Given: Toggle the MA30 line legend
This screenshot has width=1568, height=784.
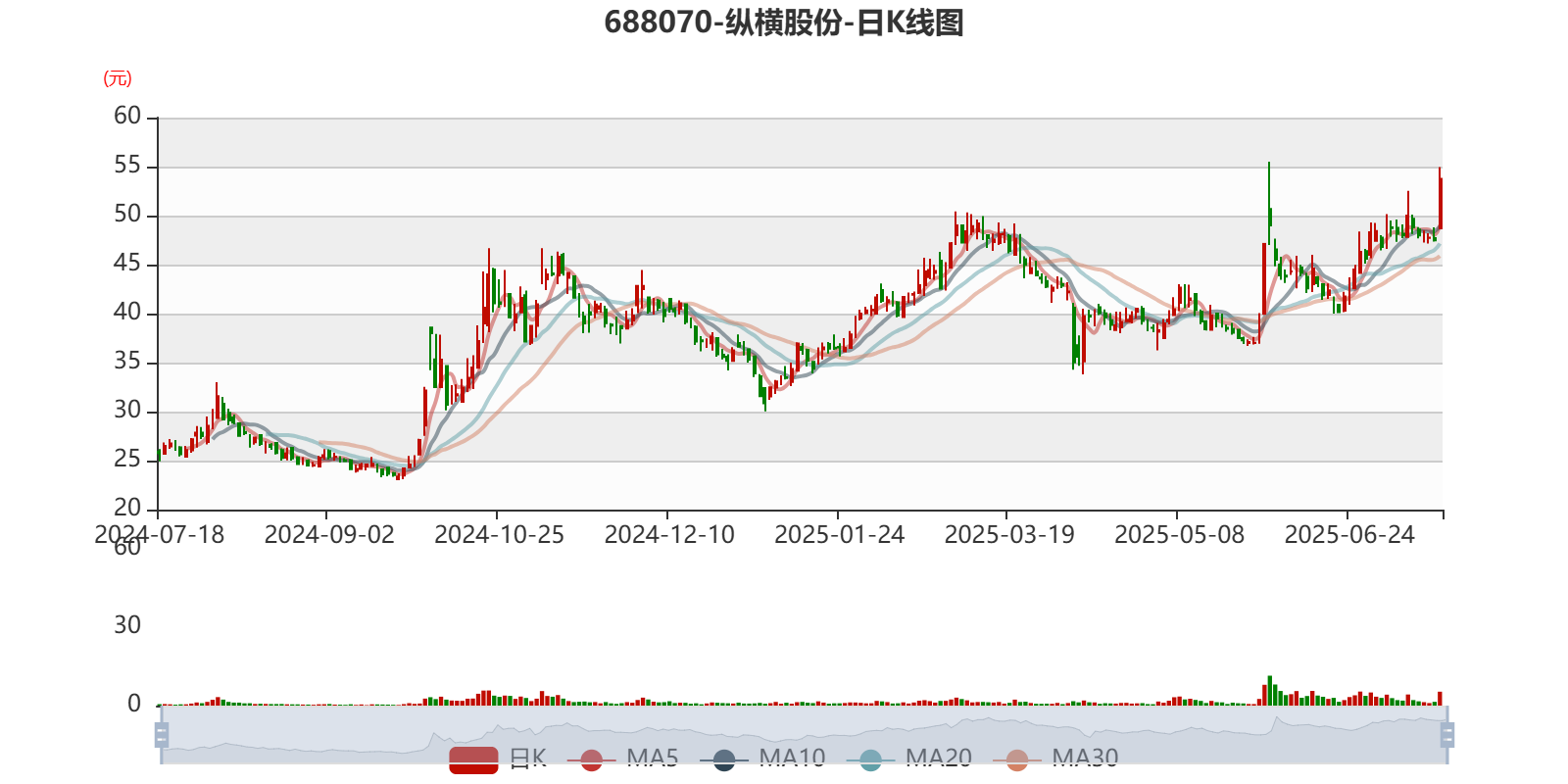Looking at the screenshot, I should click(1055, 759).
